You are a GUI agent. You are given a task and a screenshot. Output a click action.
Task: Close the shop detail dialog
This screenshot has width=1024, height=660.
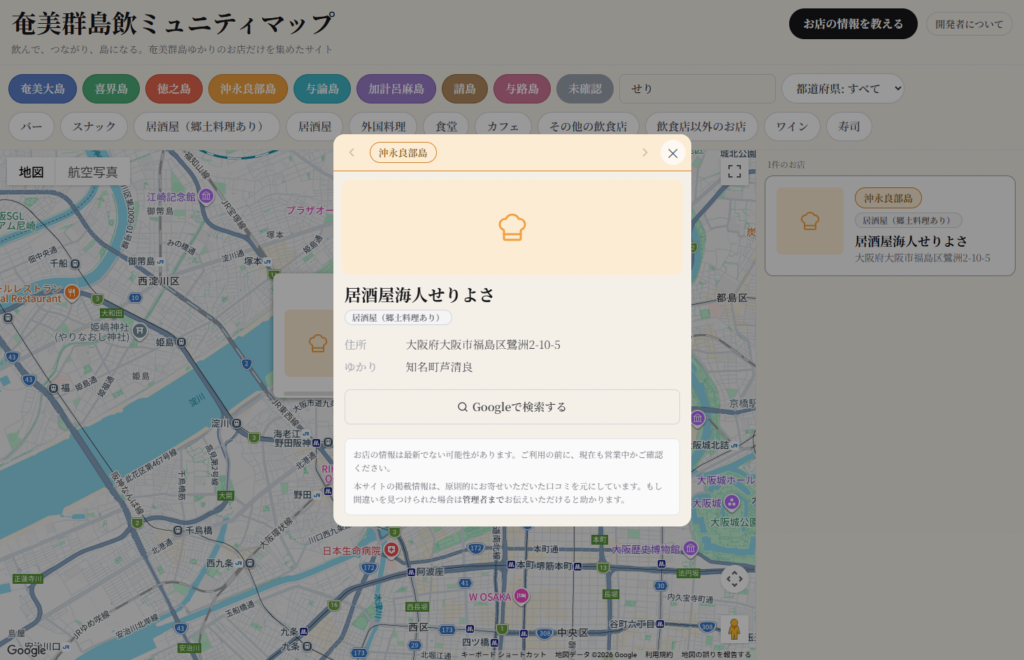tap(673, 153)
